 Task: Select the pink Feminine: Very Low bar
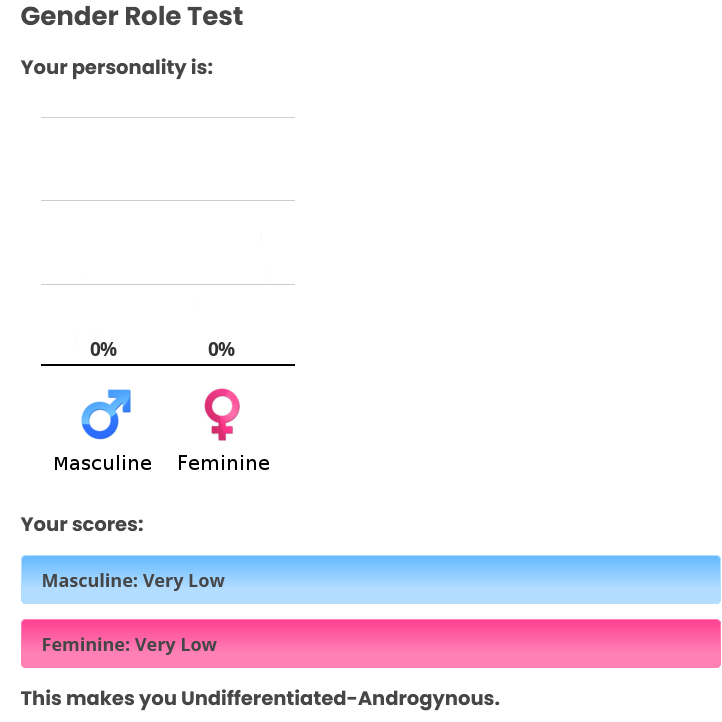[371, 644]
